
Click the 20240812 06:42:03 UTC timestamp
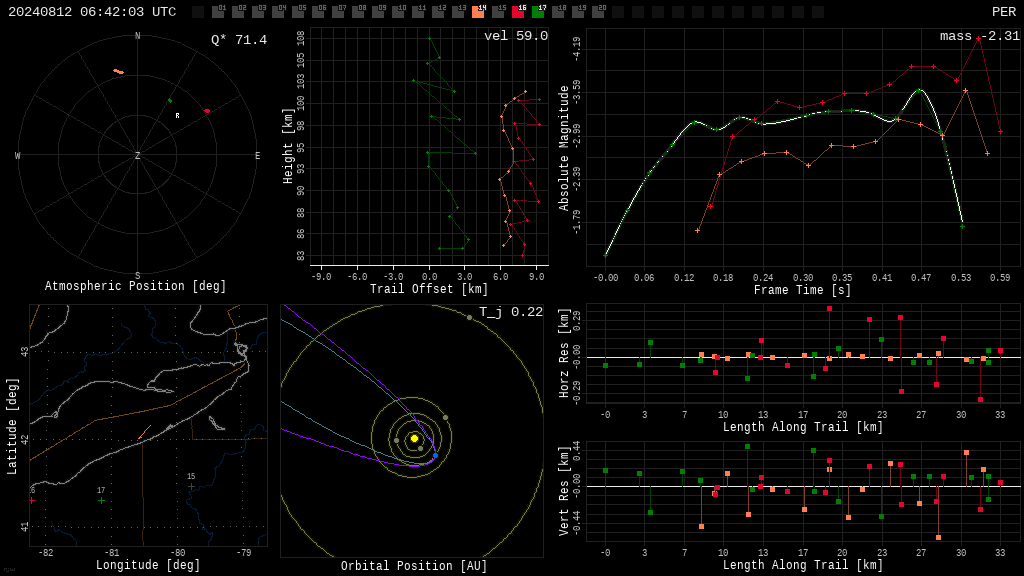click(92, 12)
